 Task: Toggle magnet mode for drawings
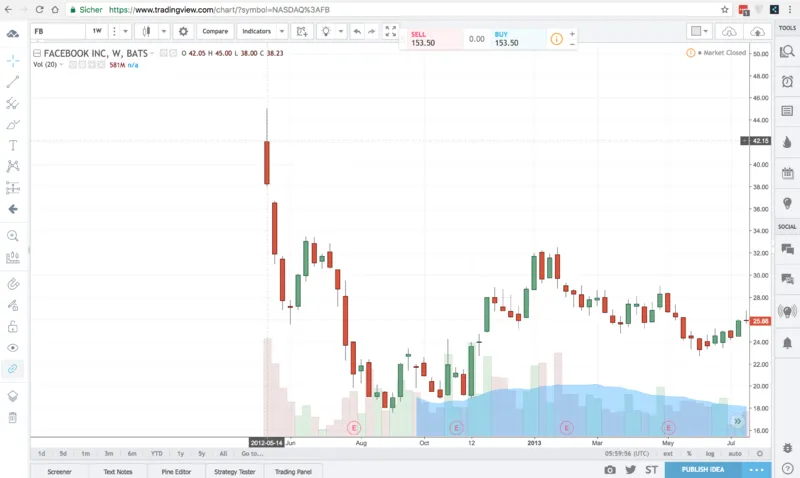tap(13, 284)
